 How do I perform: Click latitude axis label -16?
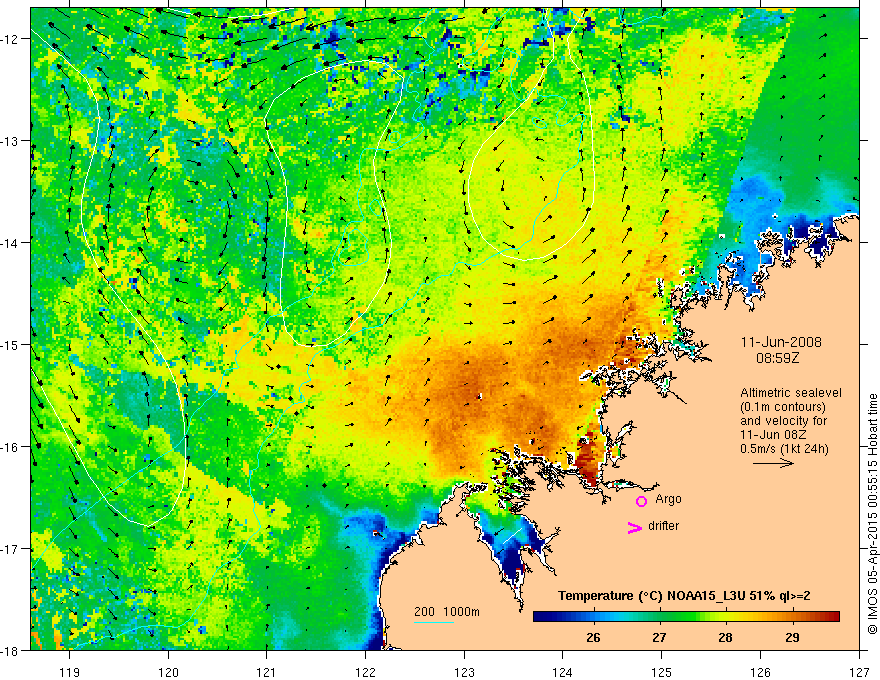click(x=10, y=447)
